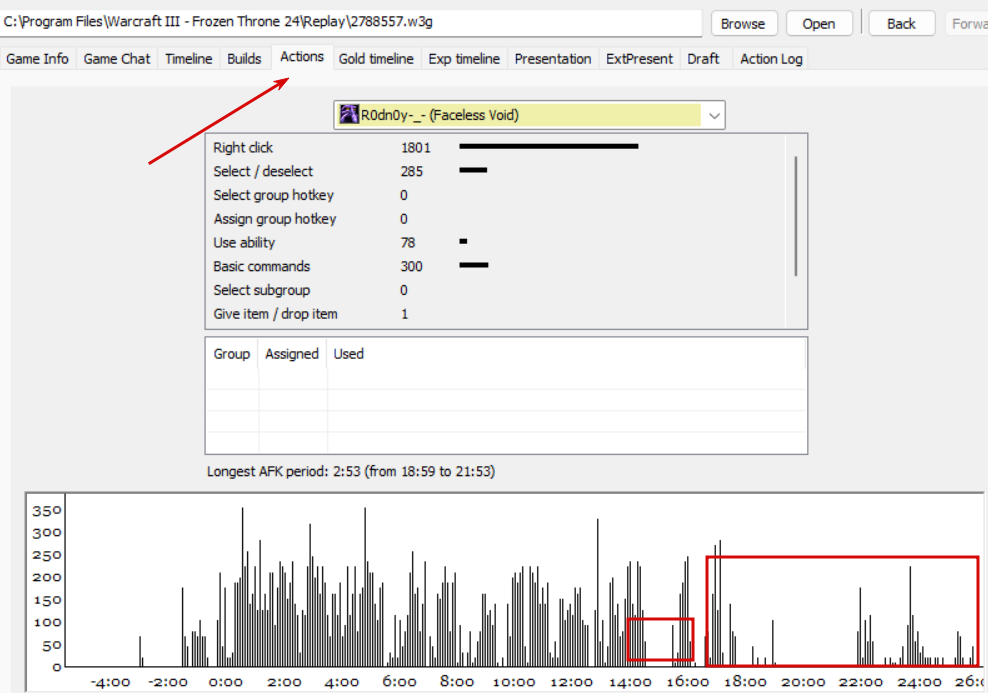
Task: Click the partially visible Forward button
Action: click(x=967, y=24)
